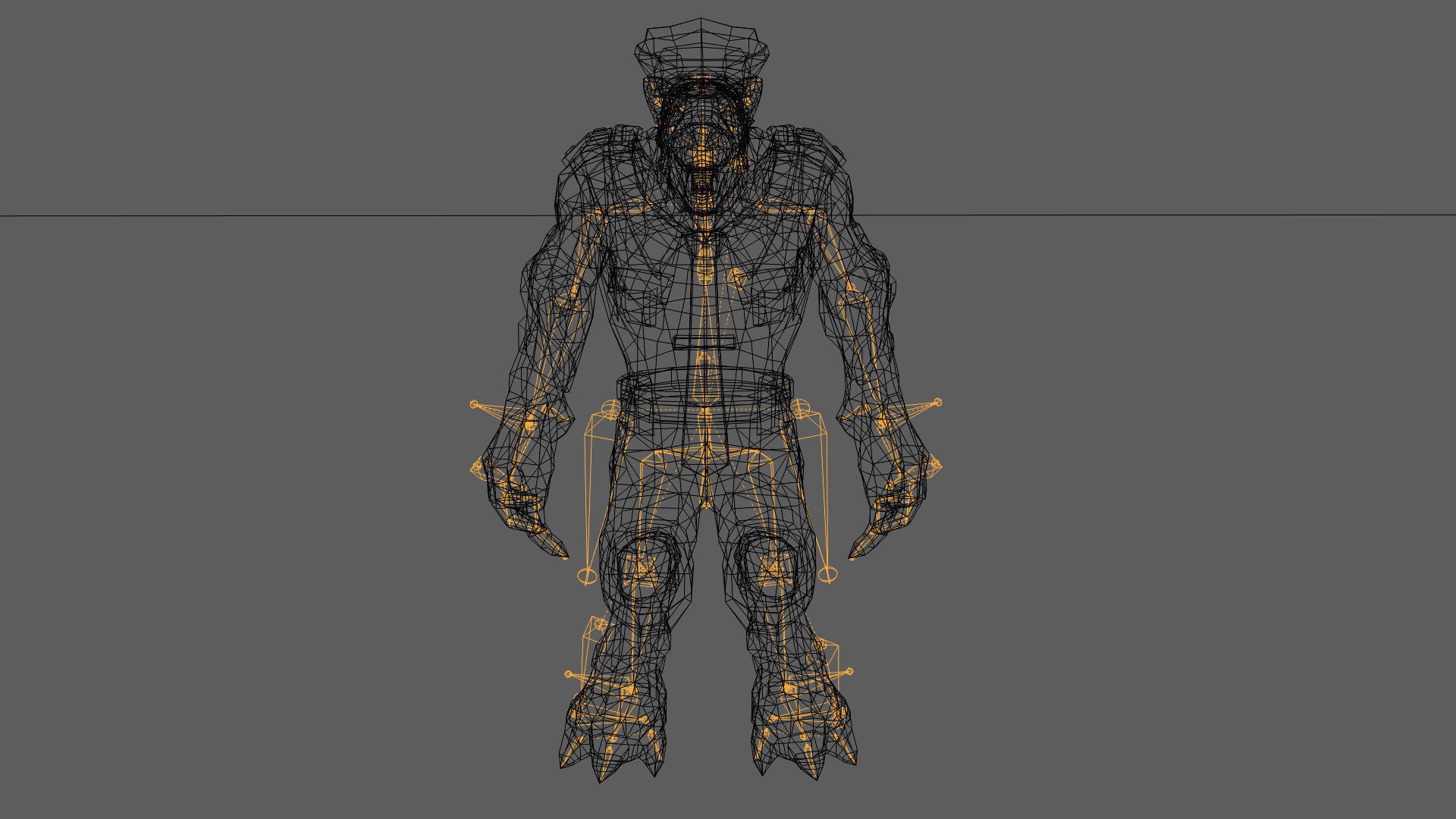Select orange handle beside left-side foot ankle
Viewport: 1456px width, 819px height.
click(x=569, y=673)
